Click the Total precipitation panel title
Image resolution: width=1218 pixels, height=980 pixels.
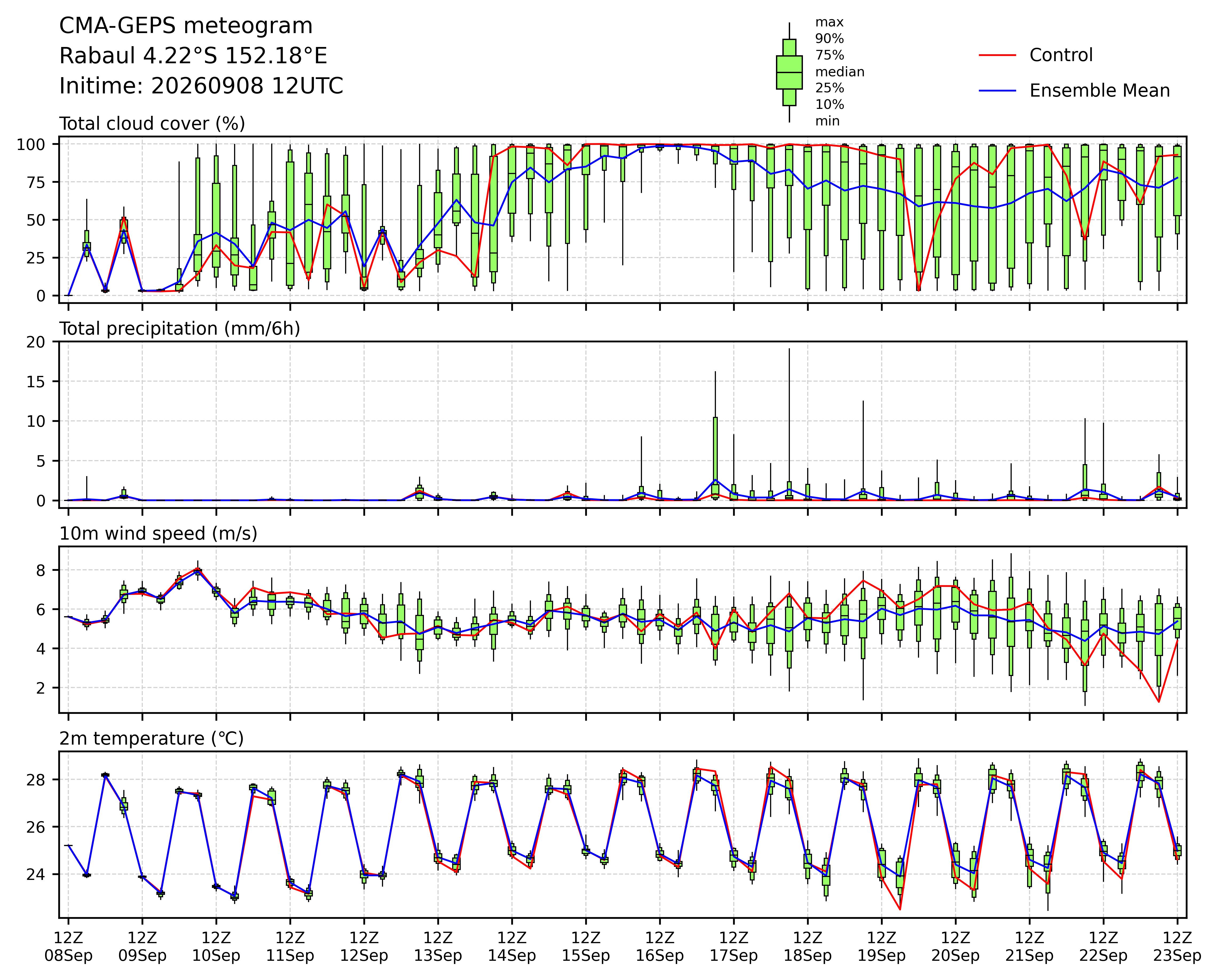click(x=180, y=329)
